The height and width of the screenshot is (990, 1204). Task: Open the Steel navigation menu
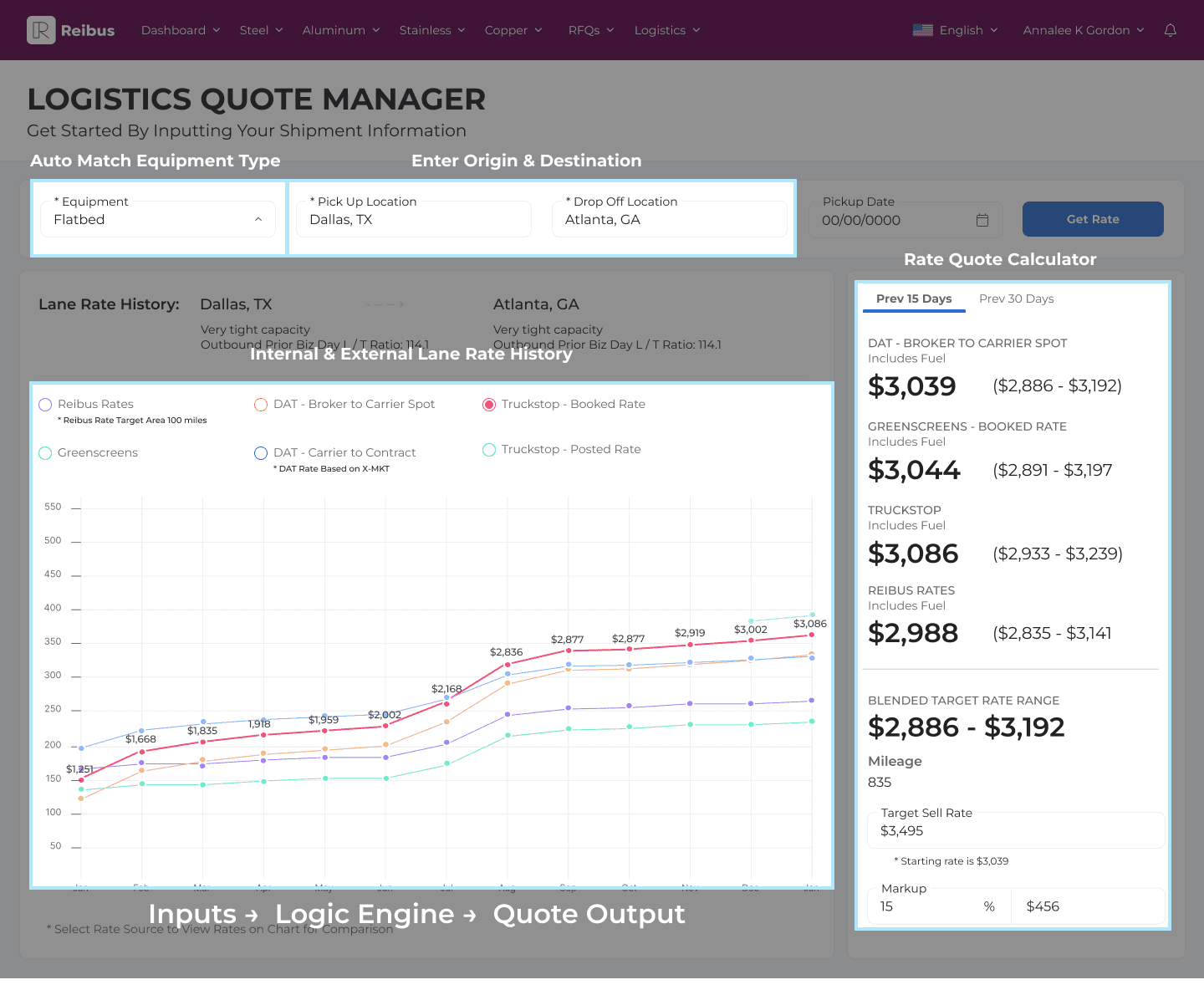(262, 30)
